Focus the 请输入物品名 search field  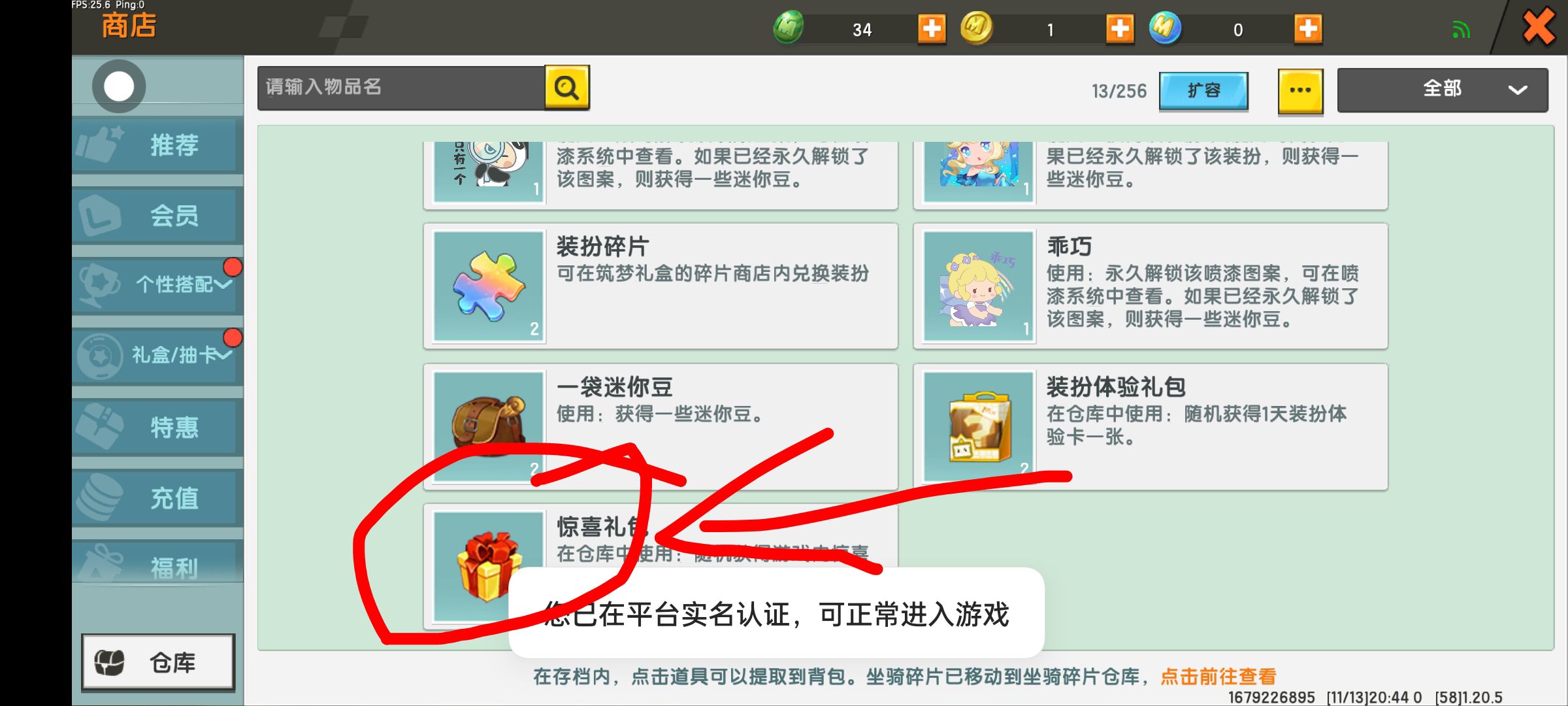click(401, 87)
